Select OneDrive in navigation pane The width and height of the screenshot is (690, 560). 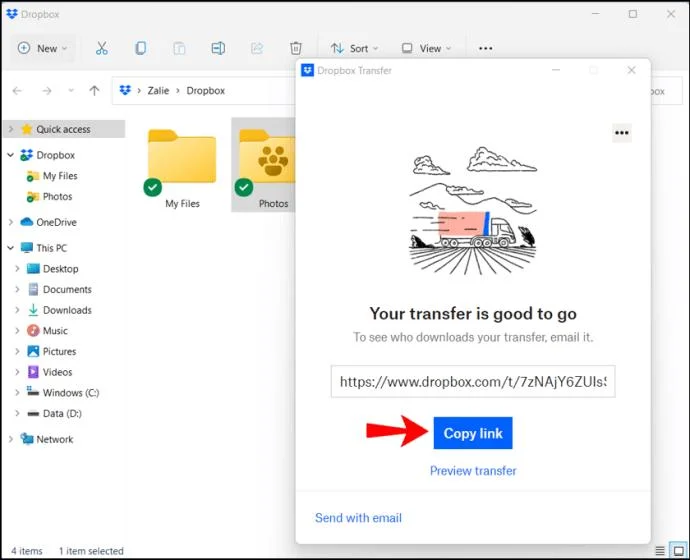click(56, 222)
